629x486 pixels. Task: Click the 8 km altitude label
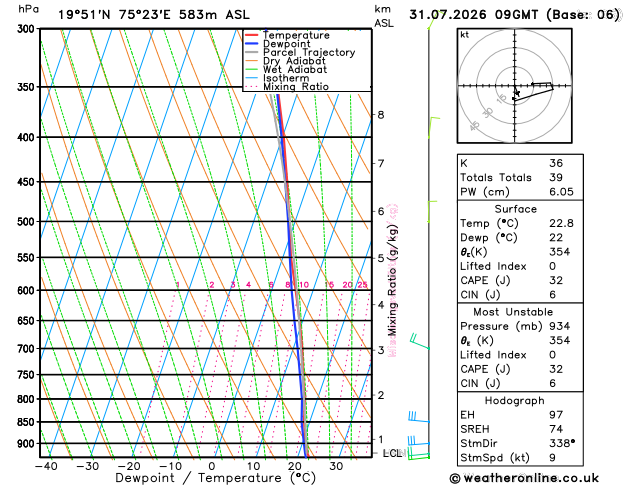tap(380, 115)
